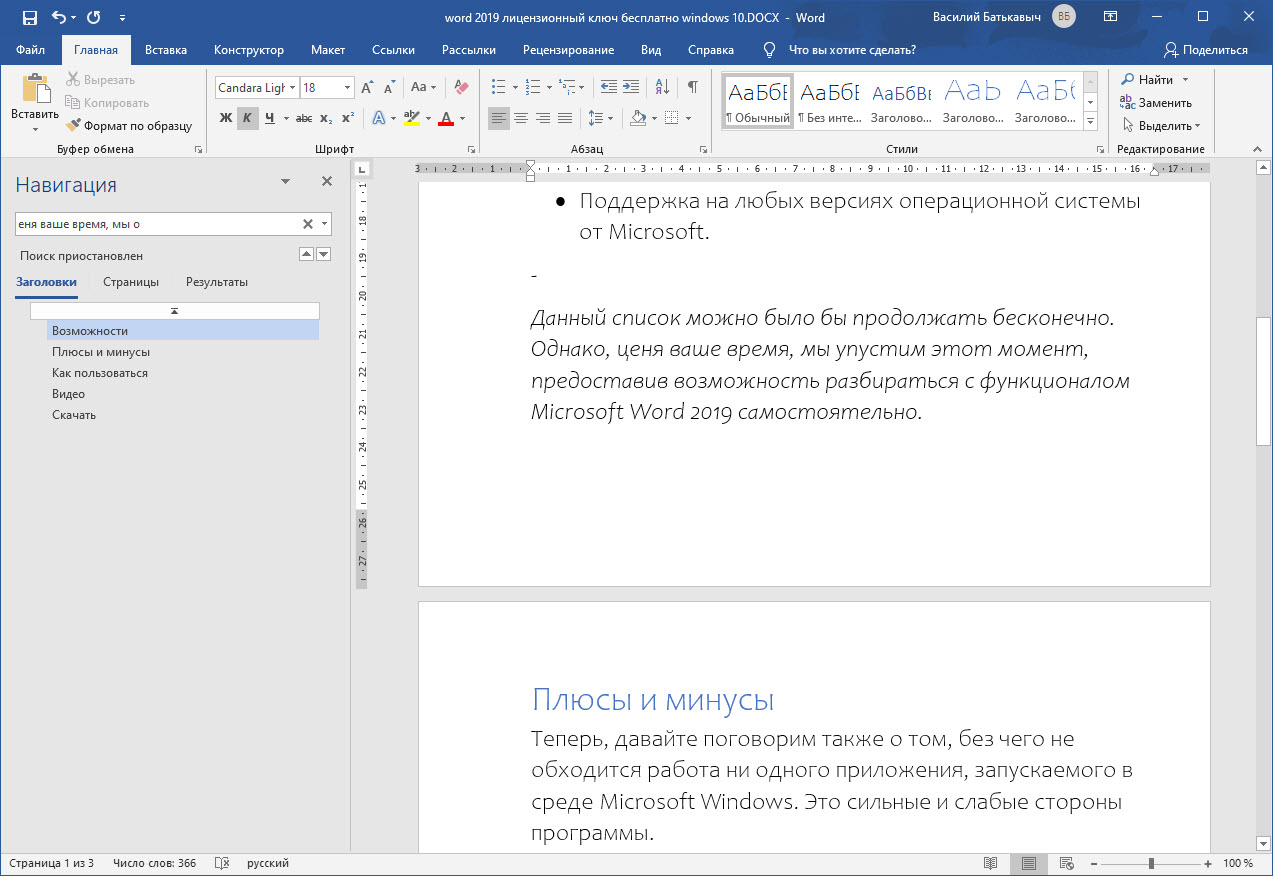This screenshot has height=876, width=1273.
Task: Select the strikethrough icon
Action: (x=304, y=117)
